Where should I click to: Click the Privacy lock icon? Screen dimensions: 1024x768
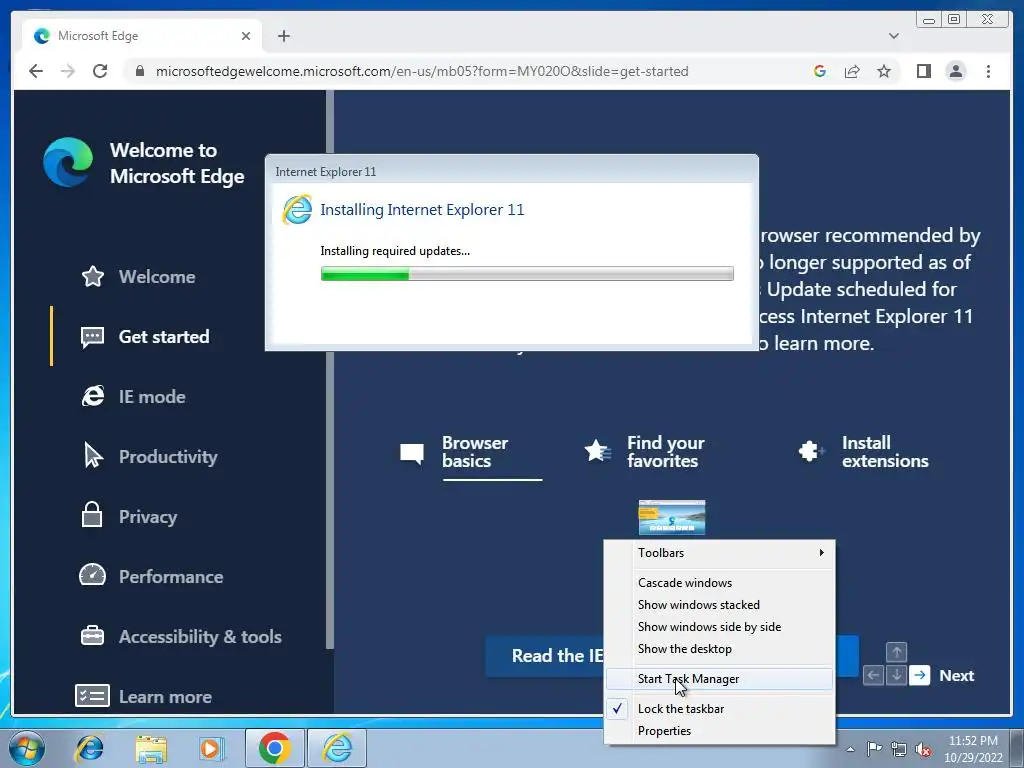92,515
